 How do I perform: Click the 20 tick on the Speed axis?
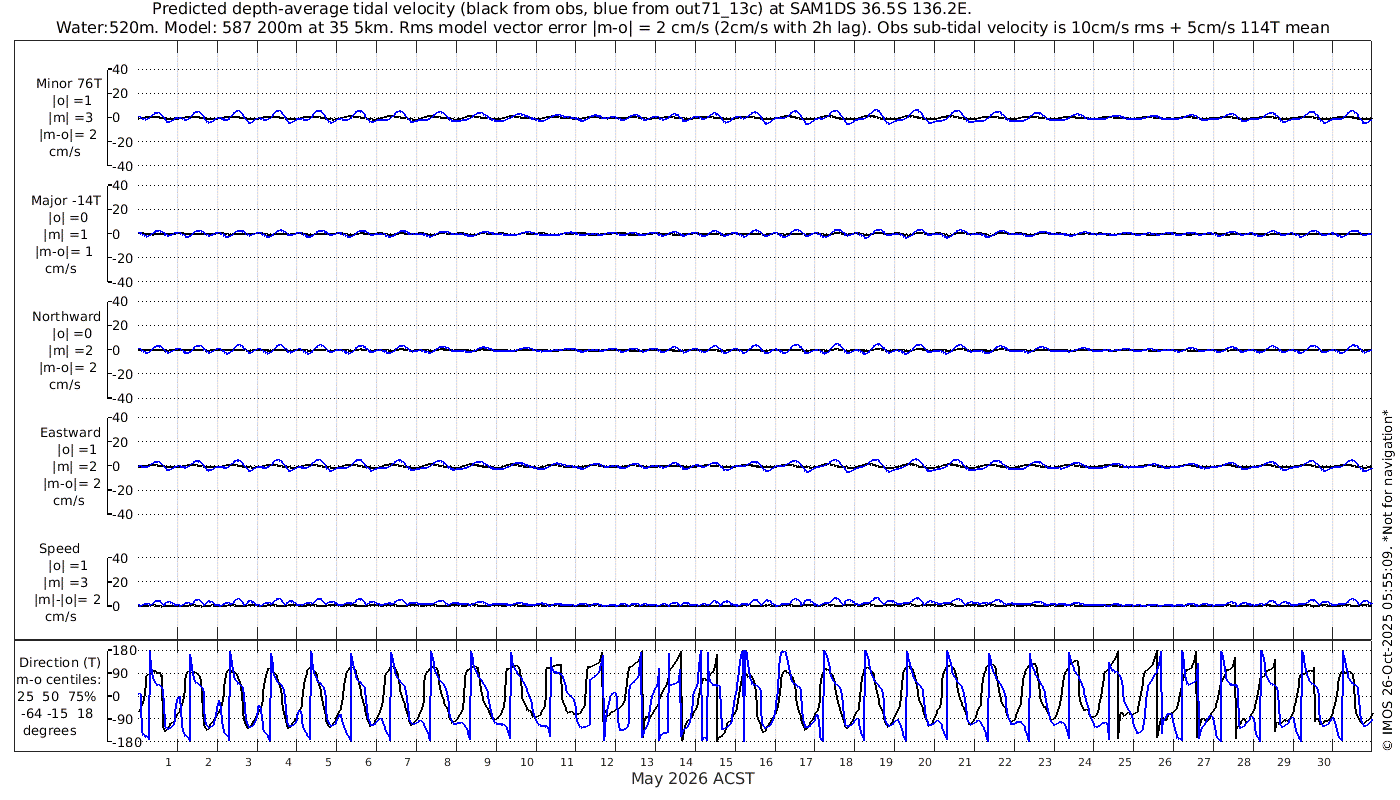(121, 581)
